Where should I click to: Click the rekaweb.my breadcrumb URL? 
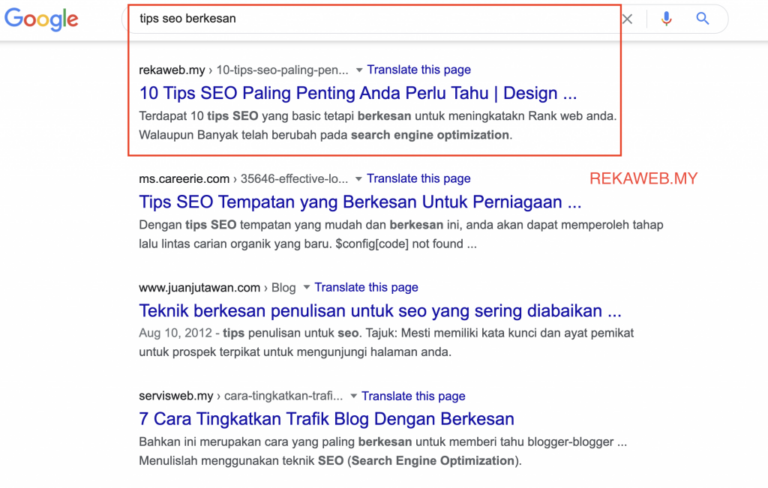(x=243, y=70)
